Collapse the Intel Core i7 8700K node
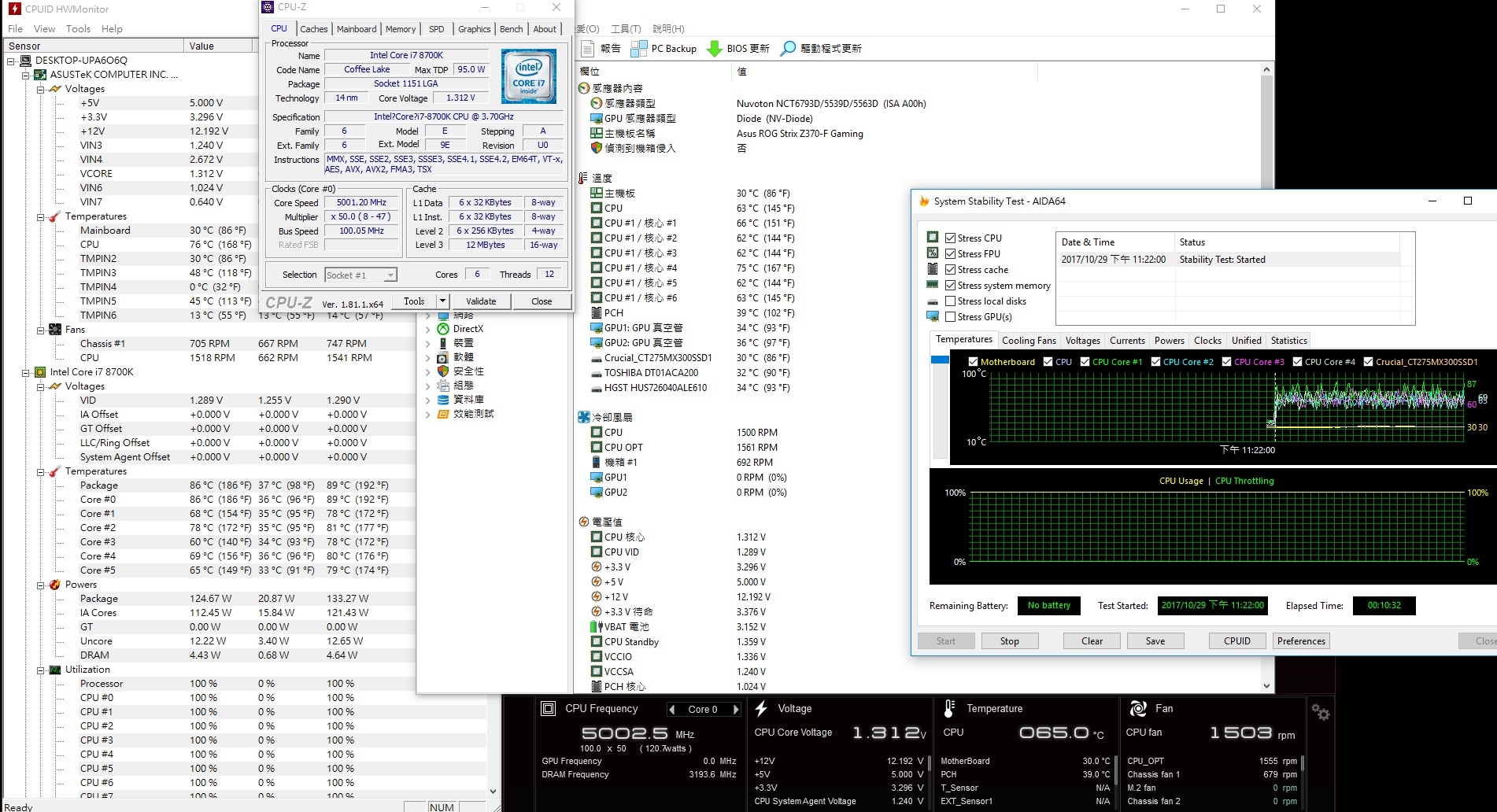The image size is (1497, 812). pyautogui.click(x=25, y=372)
